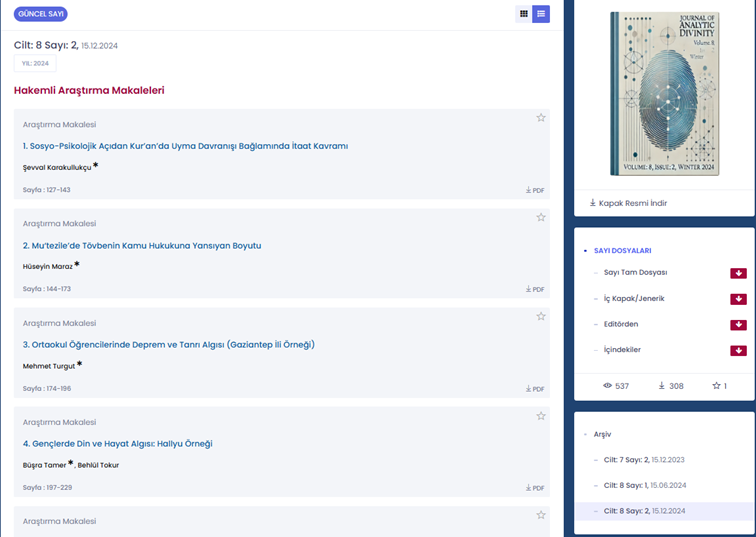
Task: Click Sayfa : 174-196 page range text
Action: click(x=47, y=388)
